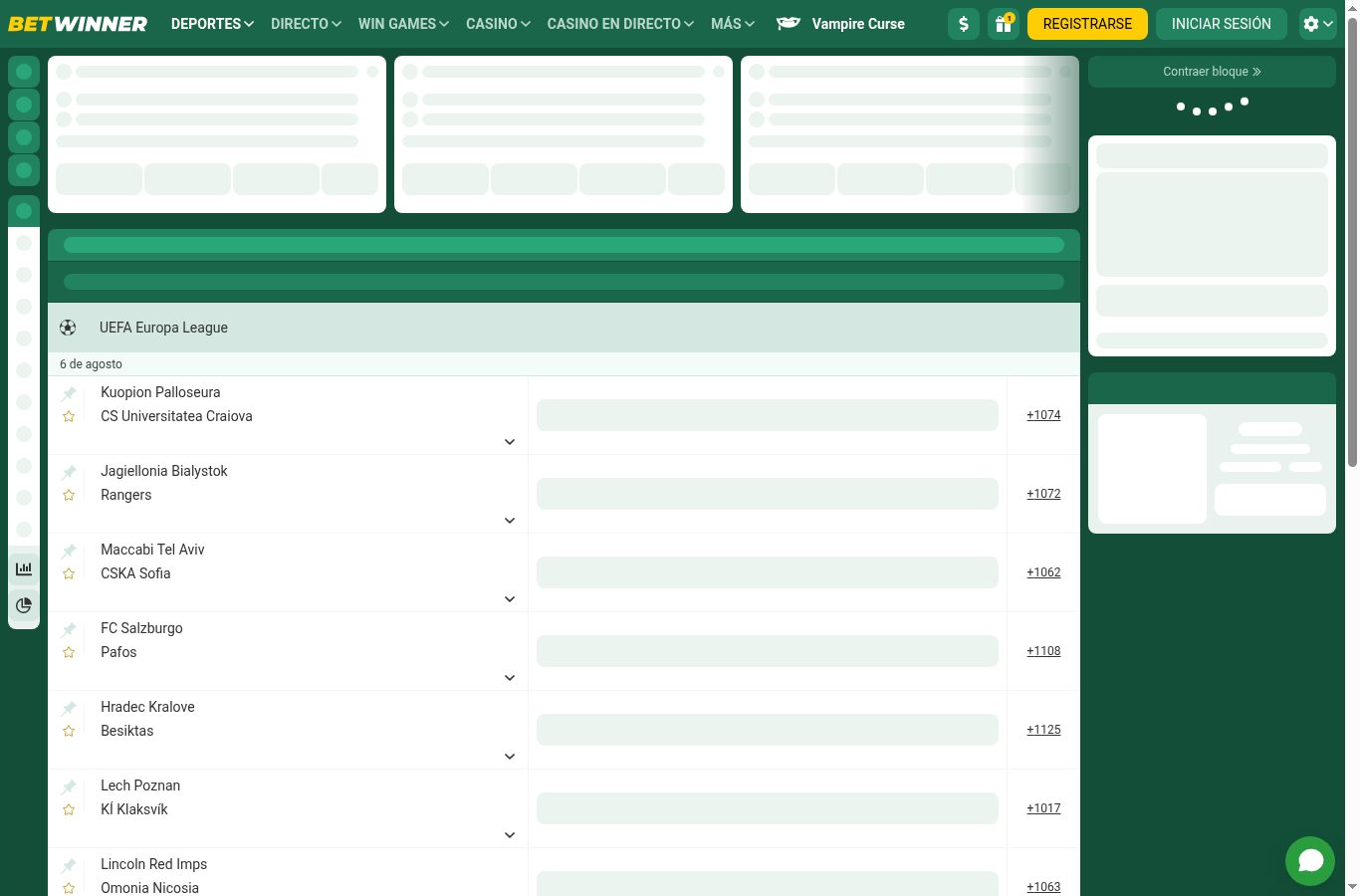Open the CASINO menu
Viewport: 1360px width, 896px height.
coord(498,24)
